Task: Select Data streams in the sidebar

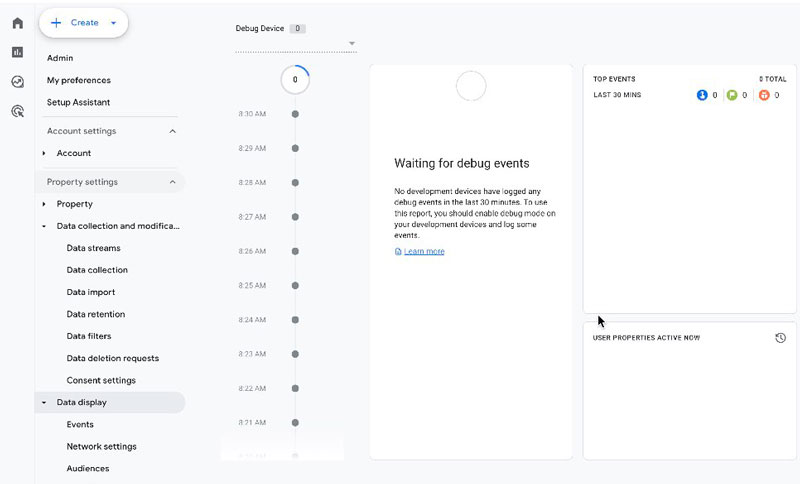Action: pos(93,248)
